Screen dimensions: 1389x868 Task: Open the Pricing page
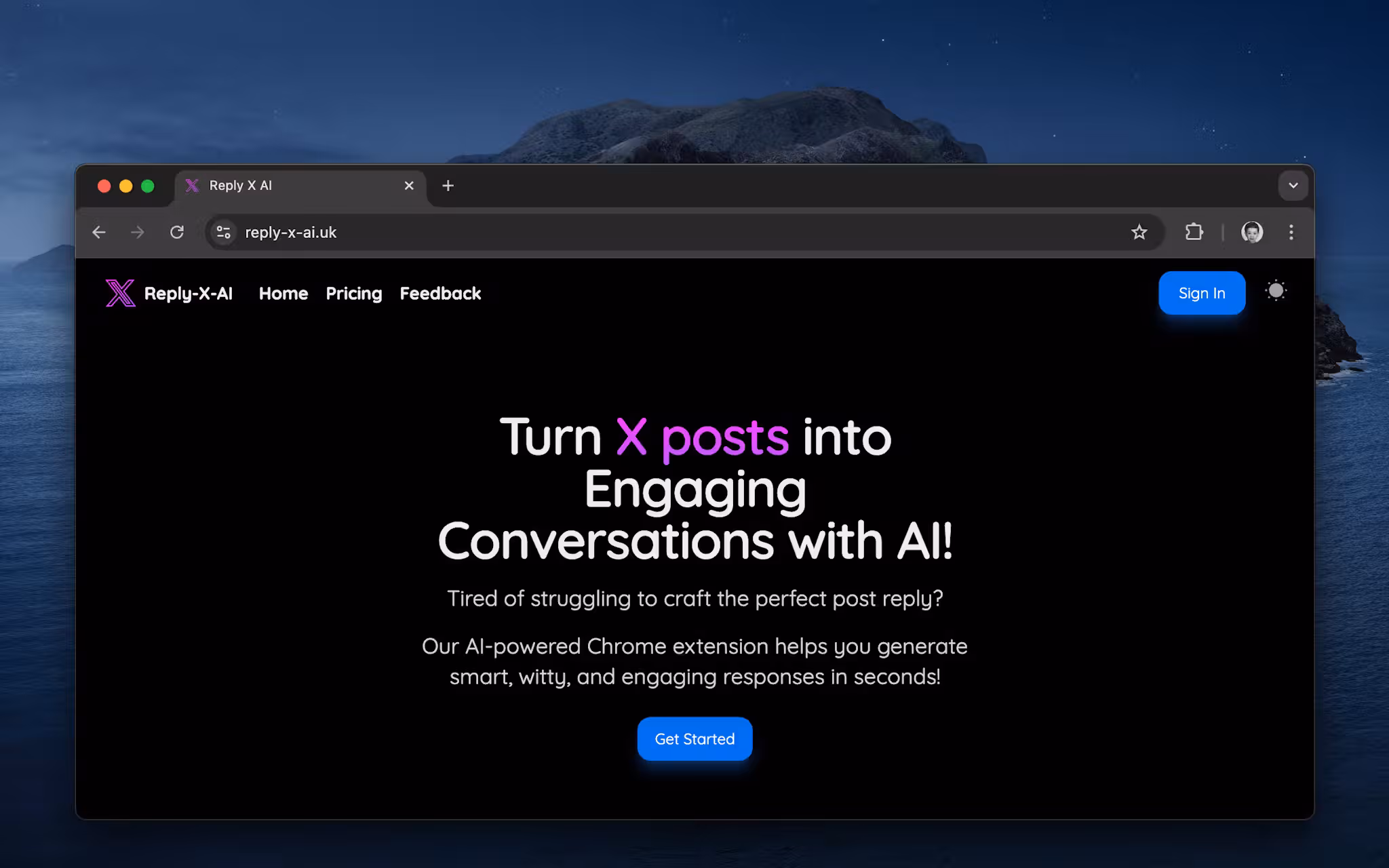pyautogui.click(x=354, y=294)
